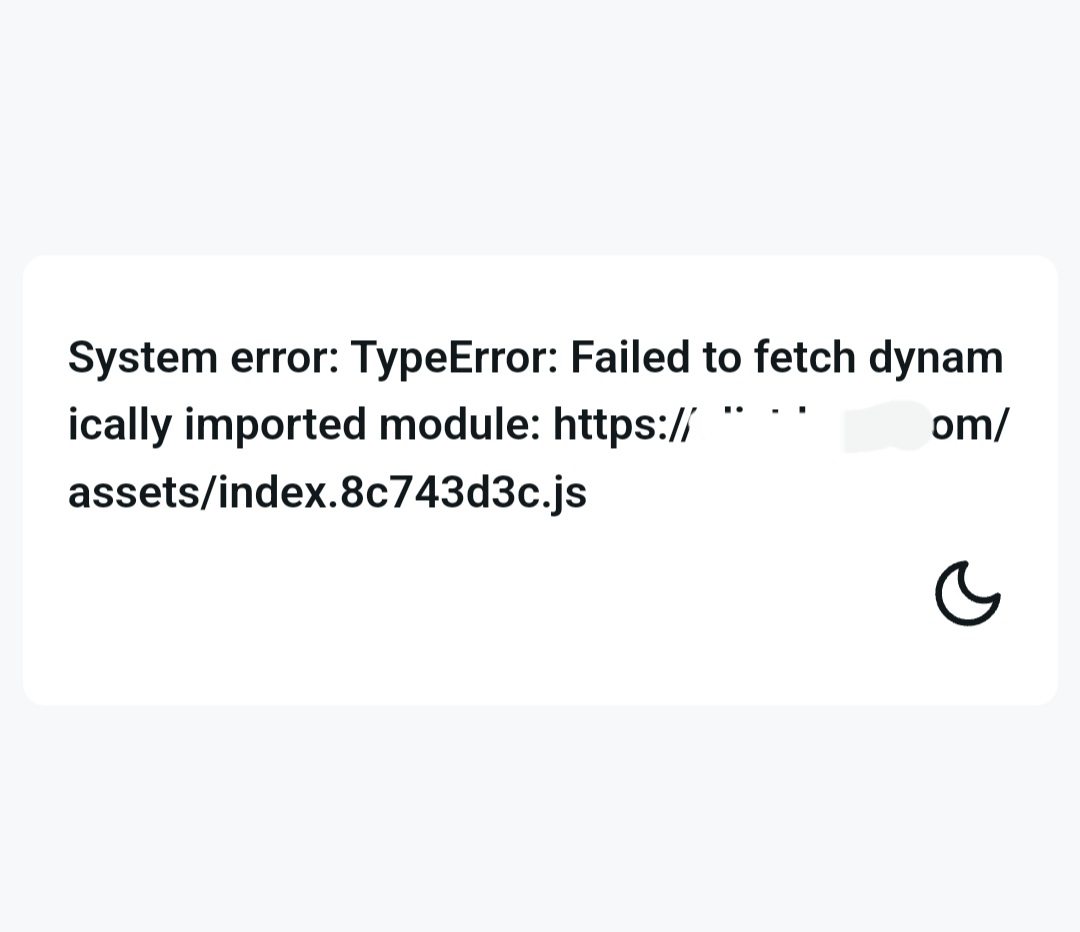
Task: Click the ".js" extension of the filename
Action: point(565,494)
